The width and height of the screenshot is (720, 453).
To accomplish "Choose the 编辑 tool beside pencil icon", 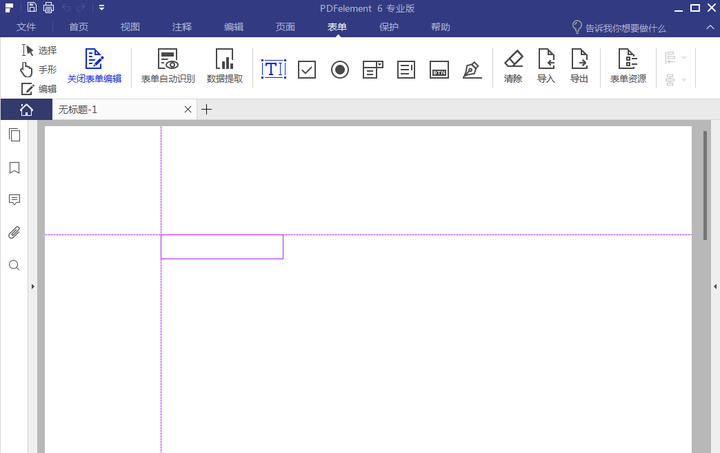I will [x=39, y=89].
